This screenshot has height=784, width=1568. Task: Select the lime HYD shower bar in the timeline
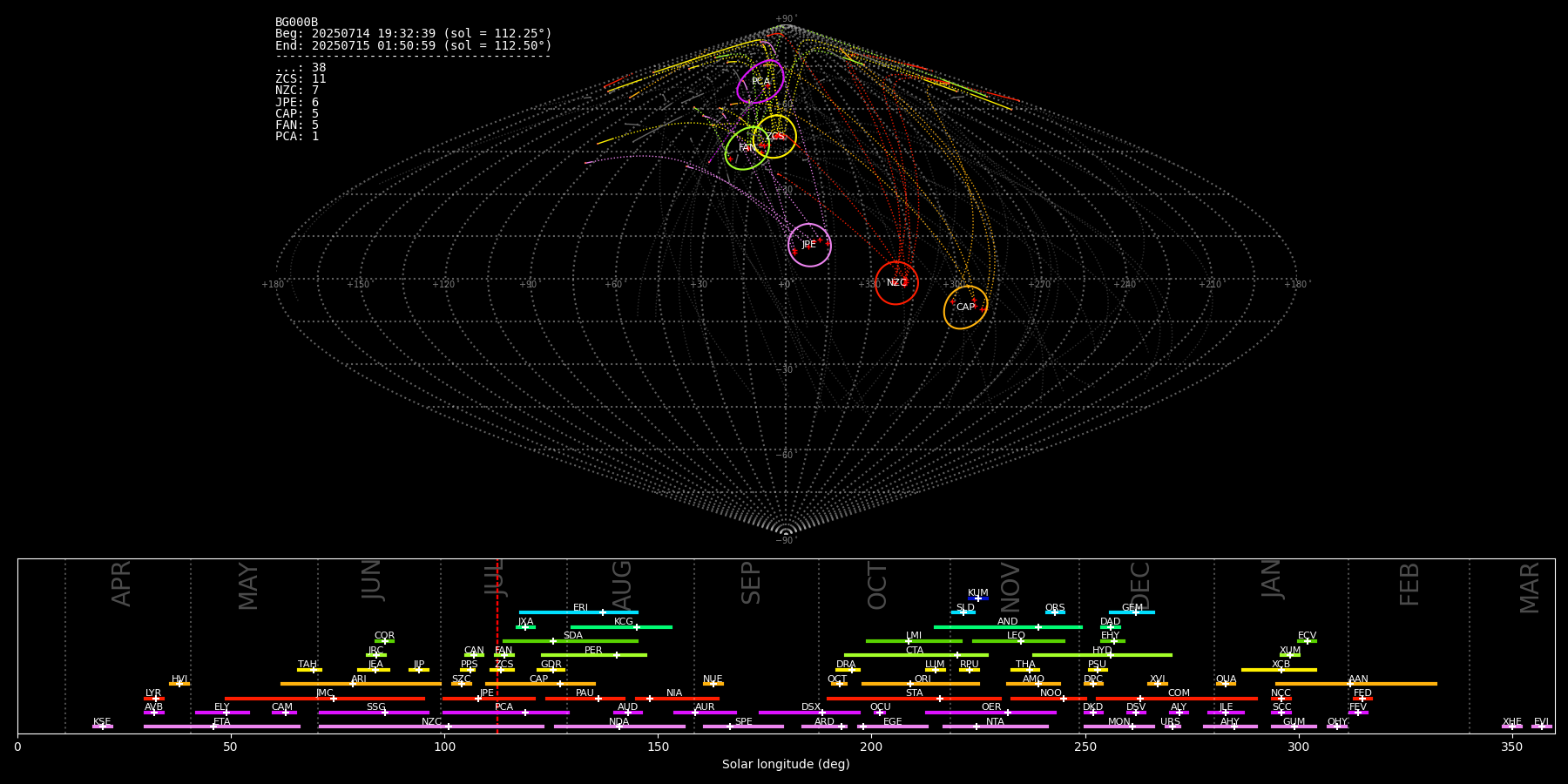1102,655
